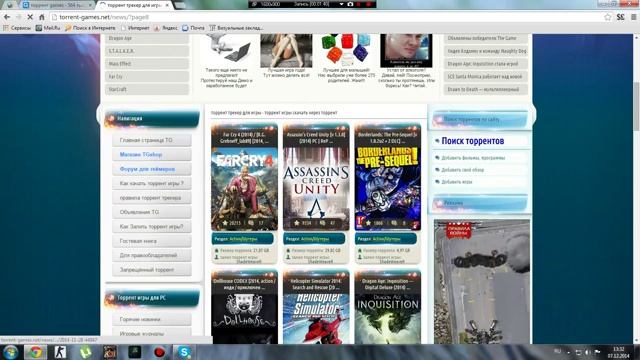
Task: Open the recorder resolution dropdown arrow
Action: click(341, 4)
